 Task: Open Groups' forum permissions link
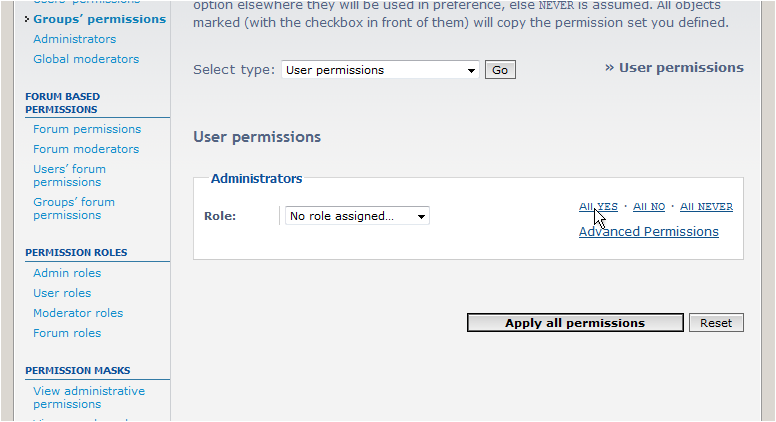coord(74,208)
